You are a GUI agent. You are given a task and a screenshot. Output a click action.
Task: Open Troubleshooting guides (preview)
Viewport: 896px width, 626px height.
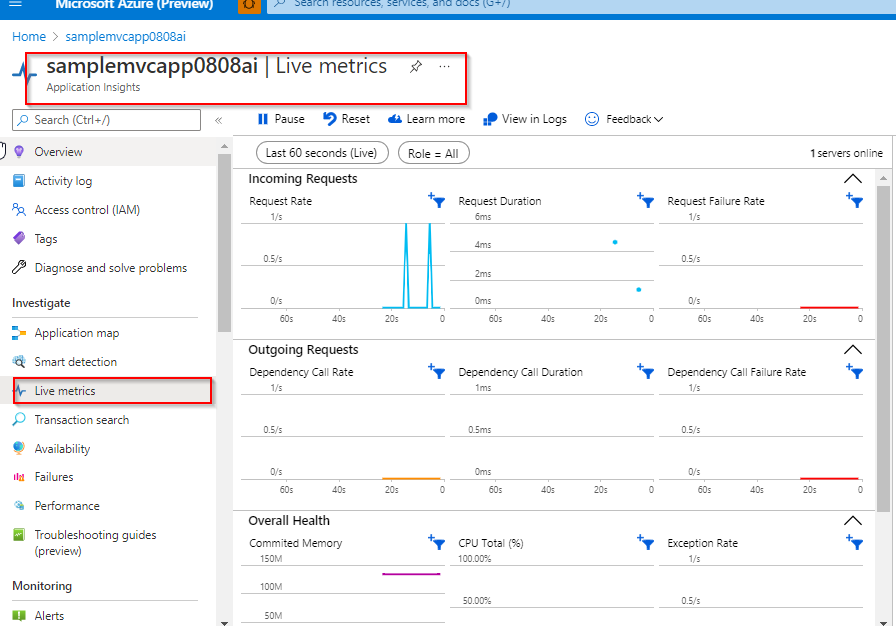tap(109, 543)
